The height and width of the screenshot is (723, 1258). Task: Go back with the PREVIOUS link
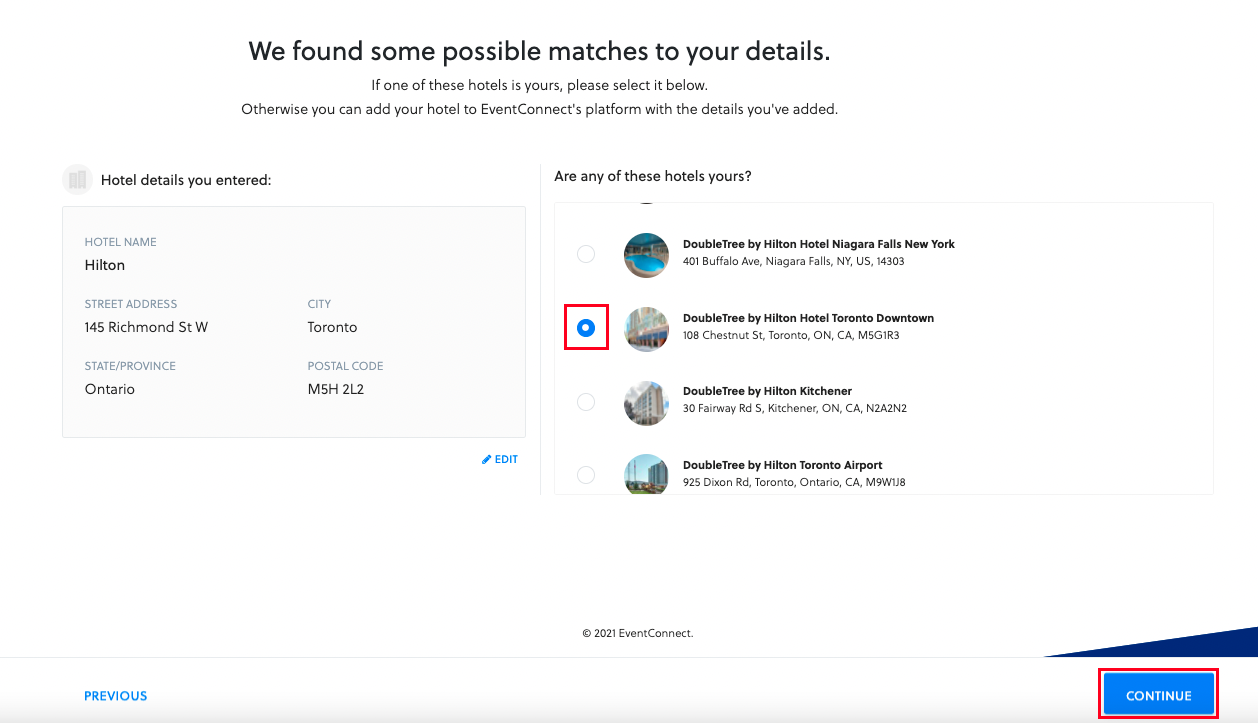tap(115, 696)
